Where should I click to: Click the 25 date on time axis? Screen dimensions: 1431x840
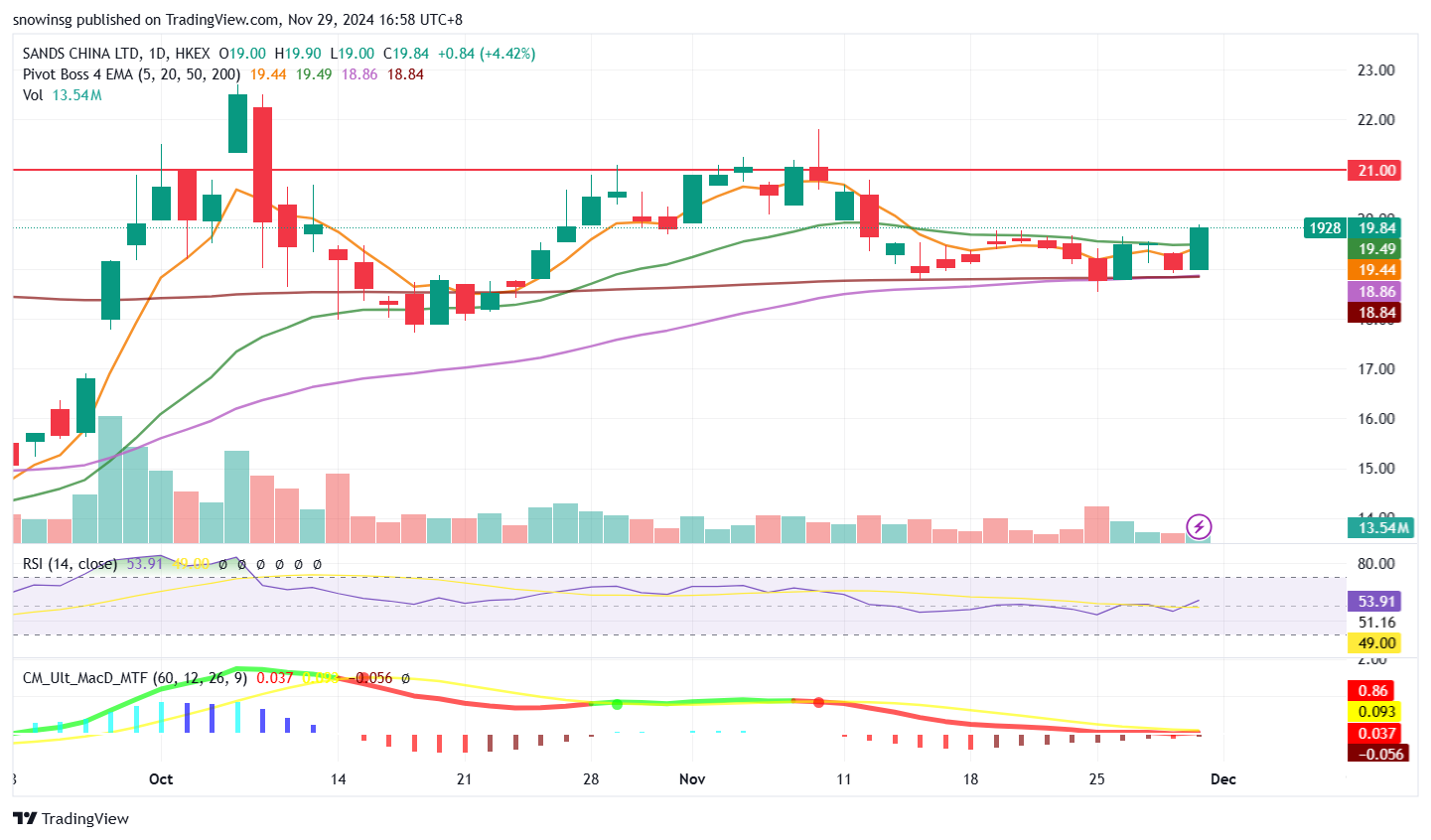1096,779
